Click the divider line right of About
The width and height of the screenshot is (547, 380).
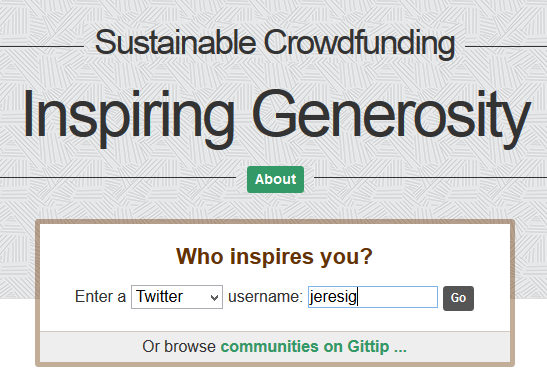430,178
